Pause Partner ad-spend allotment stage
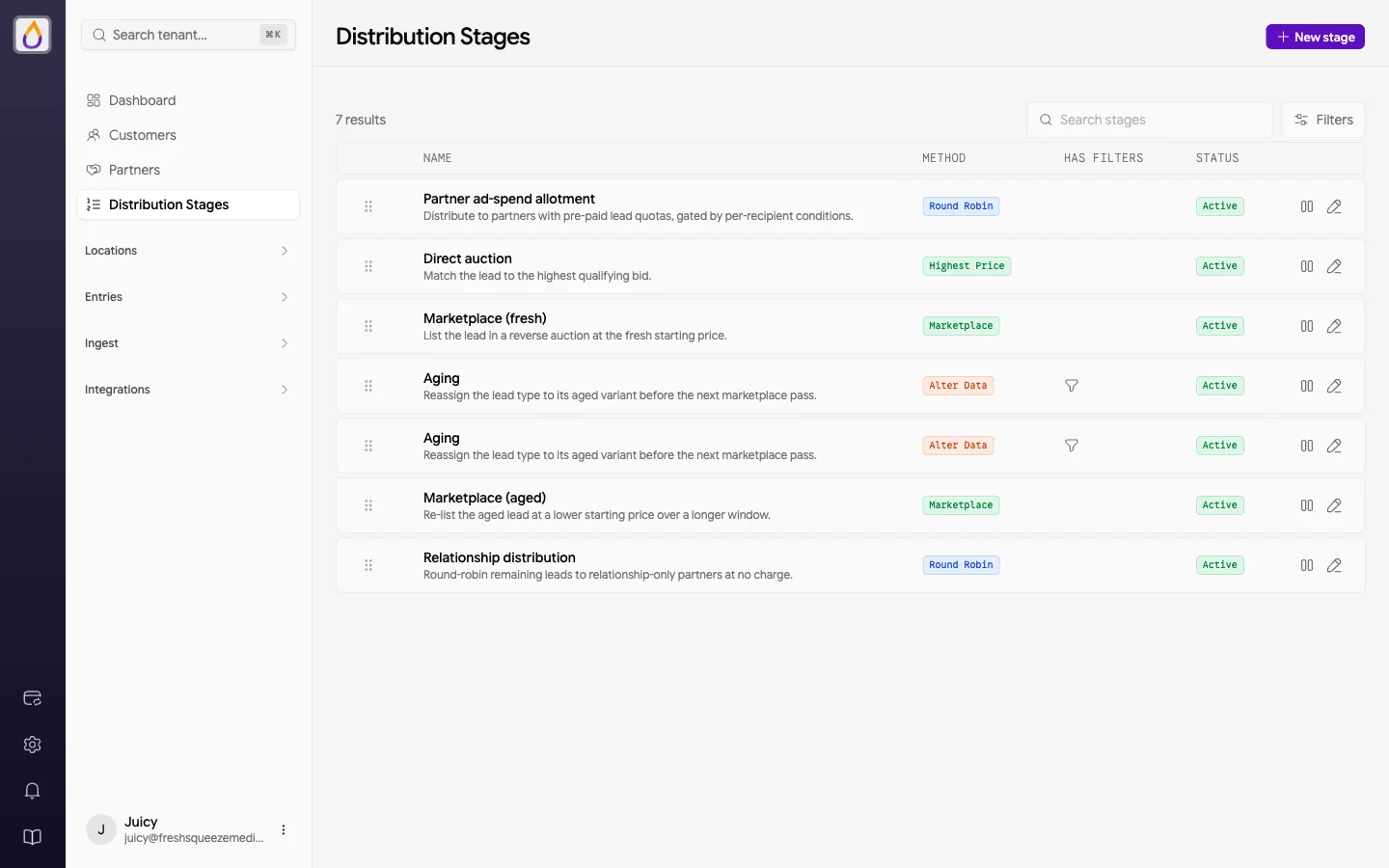Screen dimensions: 1389x868 [1307, 206]
